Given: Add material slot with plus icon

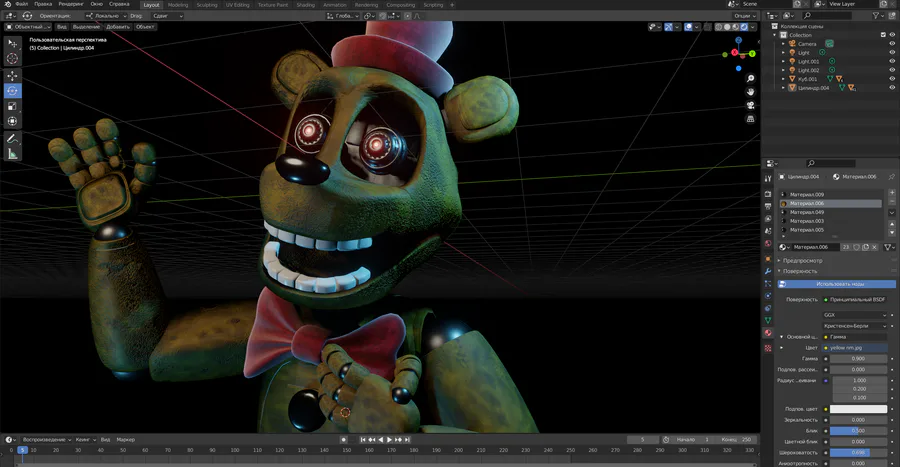Looking at the screenshot, I should click(892, 193).
